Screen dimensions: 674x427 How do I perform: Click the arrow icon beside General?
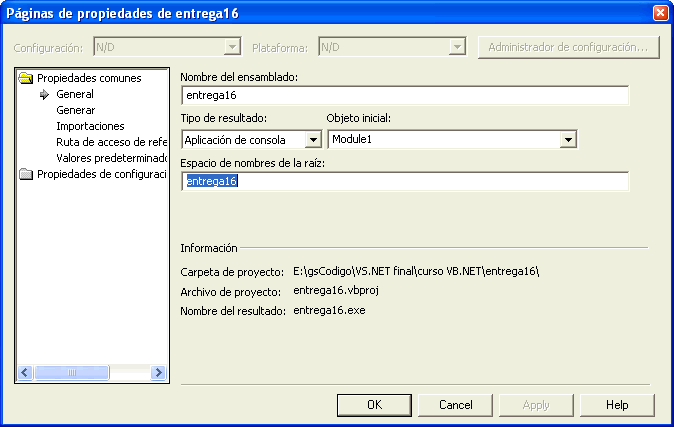coord(44,94)
